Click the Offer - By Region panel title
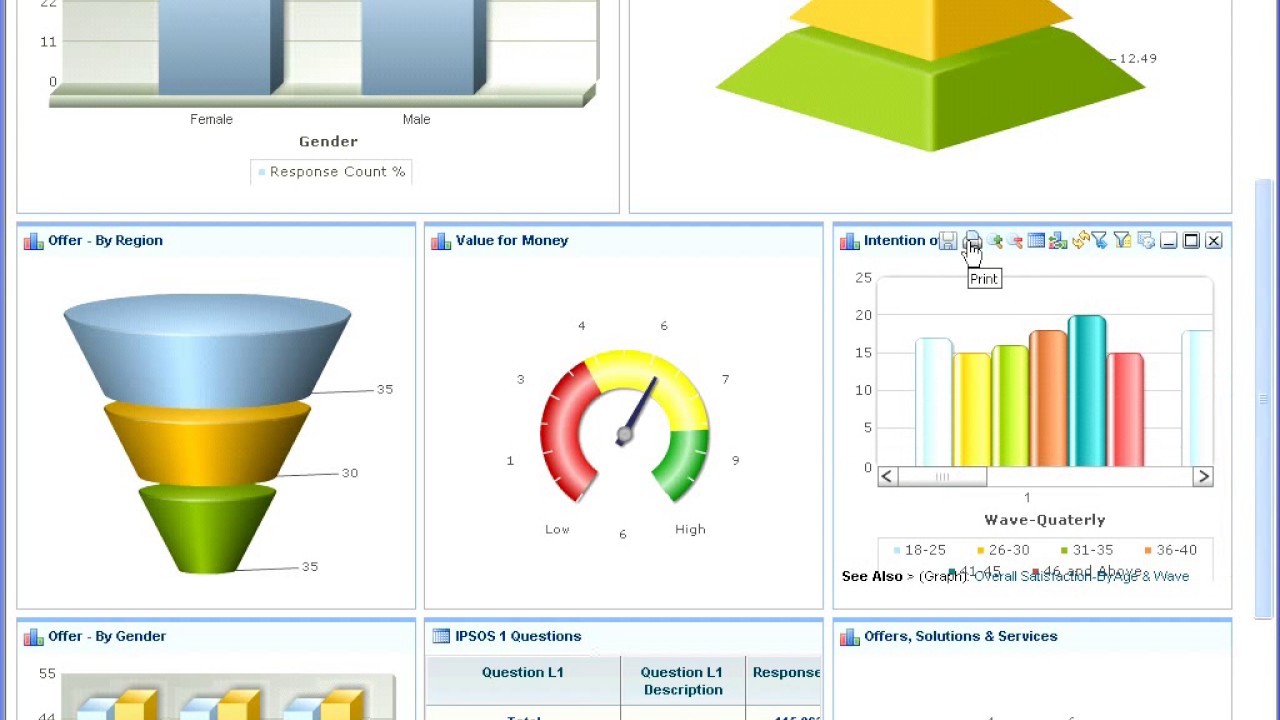 pos(105,240)
